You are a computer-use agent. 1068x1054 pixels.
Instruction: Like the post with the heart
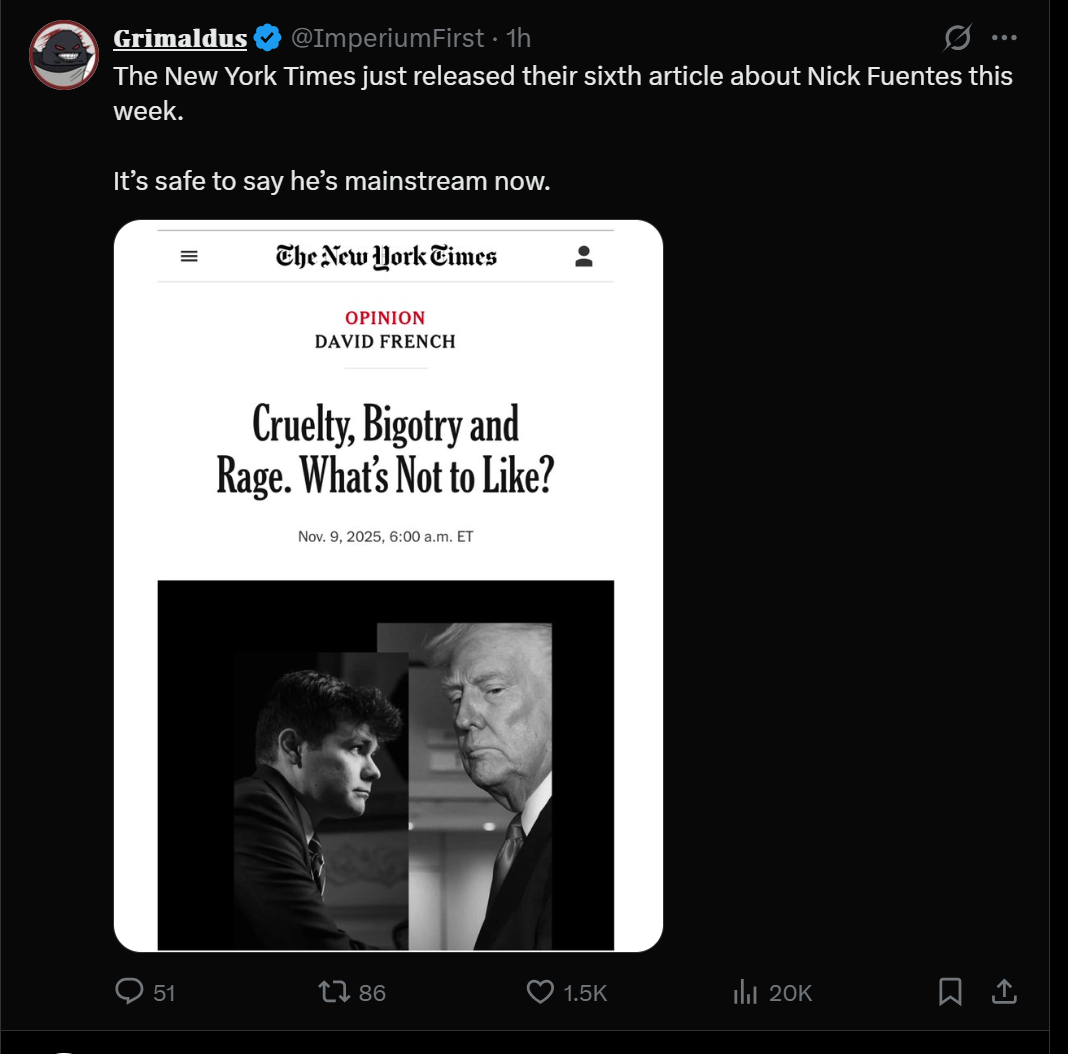click(540, 991)
